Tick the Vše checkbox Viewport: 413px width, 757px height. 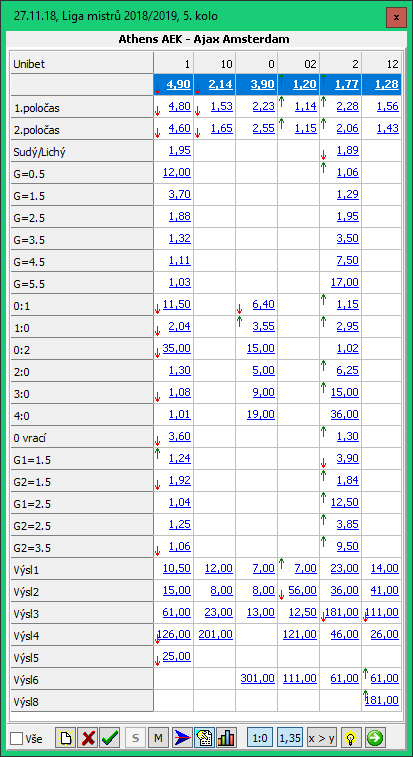tap(17, 738)
